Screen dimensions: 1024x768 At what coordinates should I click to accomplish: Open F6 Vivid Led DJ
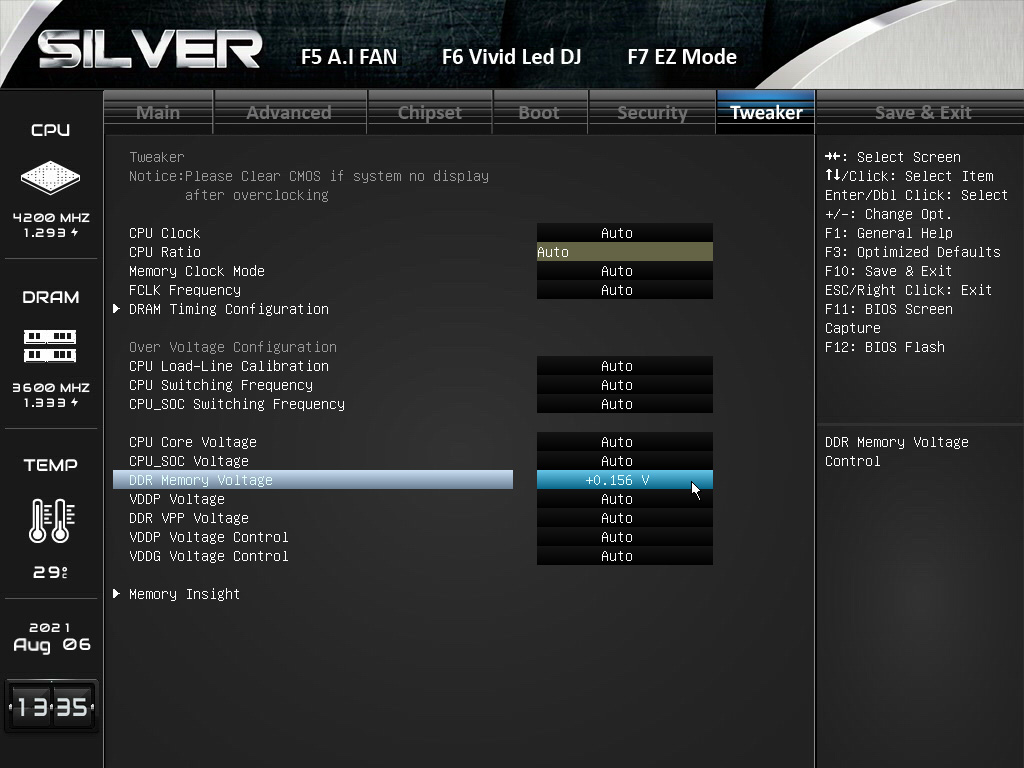point(511,57)
